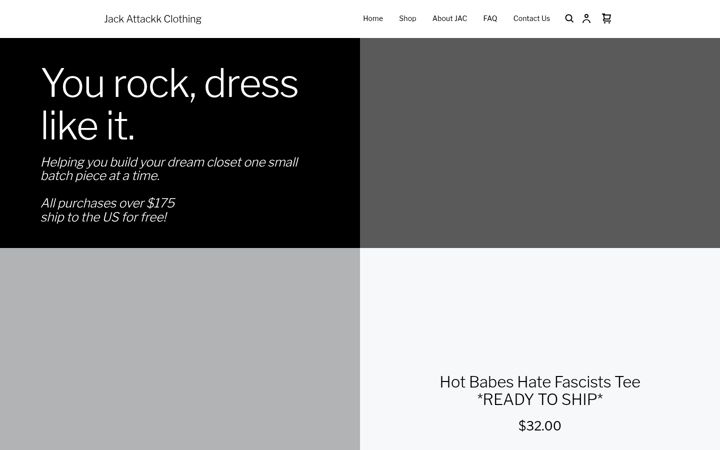Click the 'All purchases over $175' free shipping note
The image size is (720, 450).
coord(108,210)
